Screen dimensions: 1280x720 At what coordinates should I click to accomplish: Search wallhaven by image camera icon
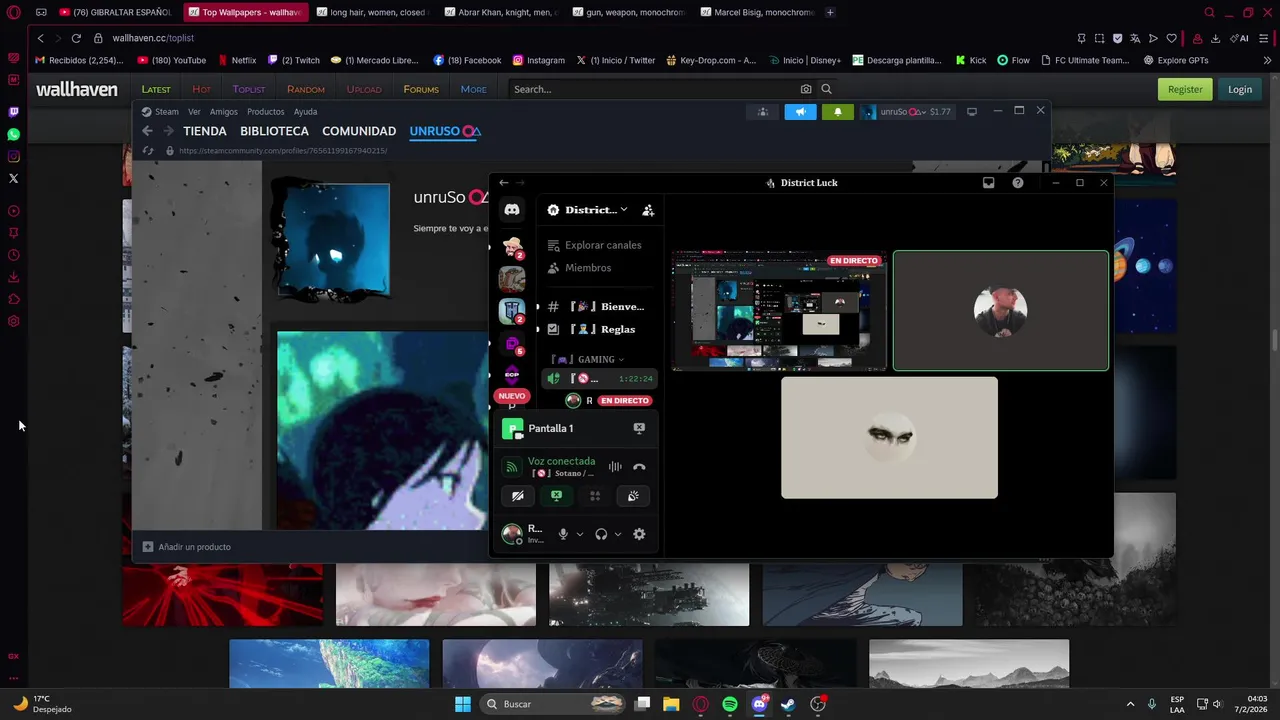coord(806,89)
